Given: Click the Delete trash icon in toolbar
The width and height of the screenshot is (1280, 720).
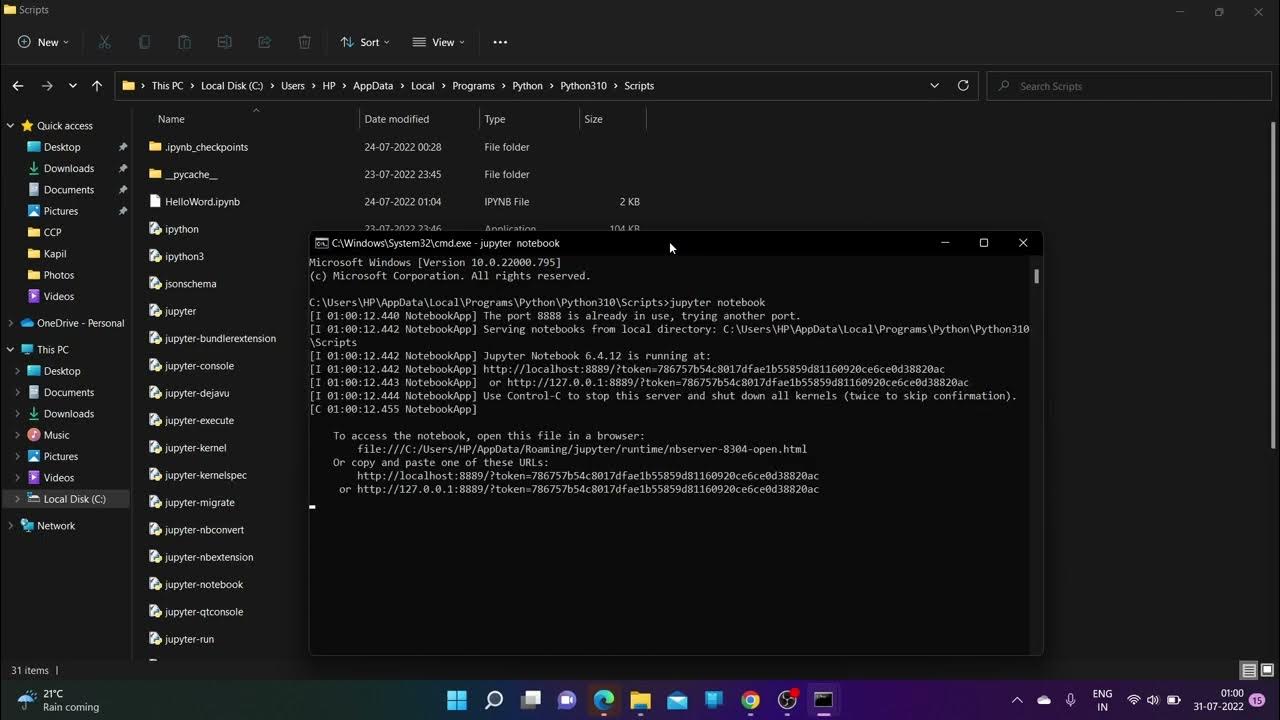Looking at the screenshot, I should tap(304, 42).
